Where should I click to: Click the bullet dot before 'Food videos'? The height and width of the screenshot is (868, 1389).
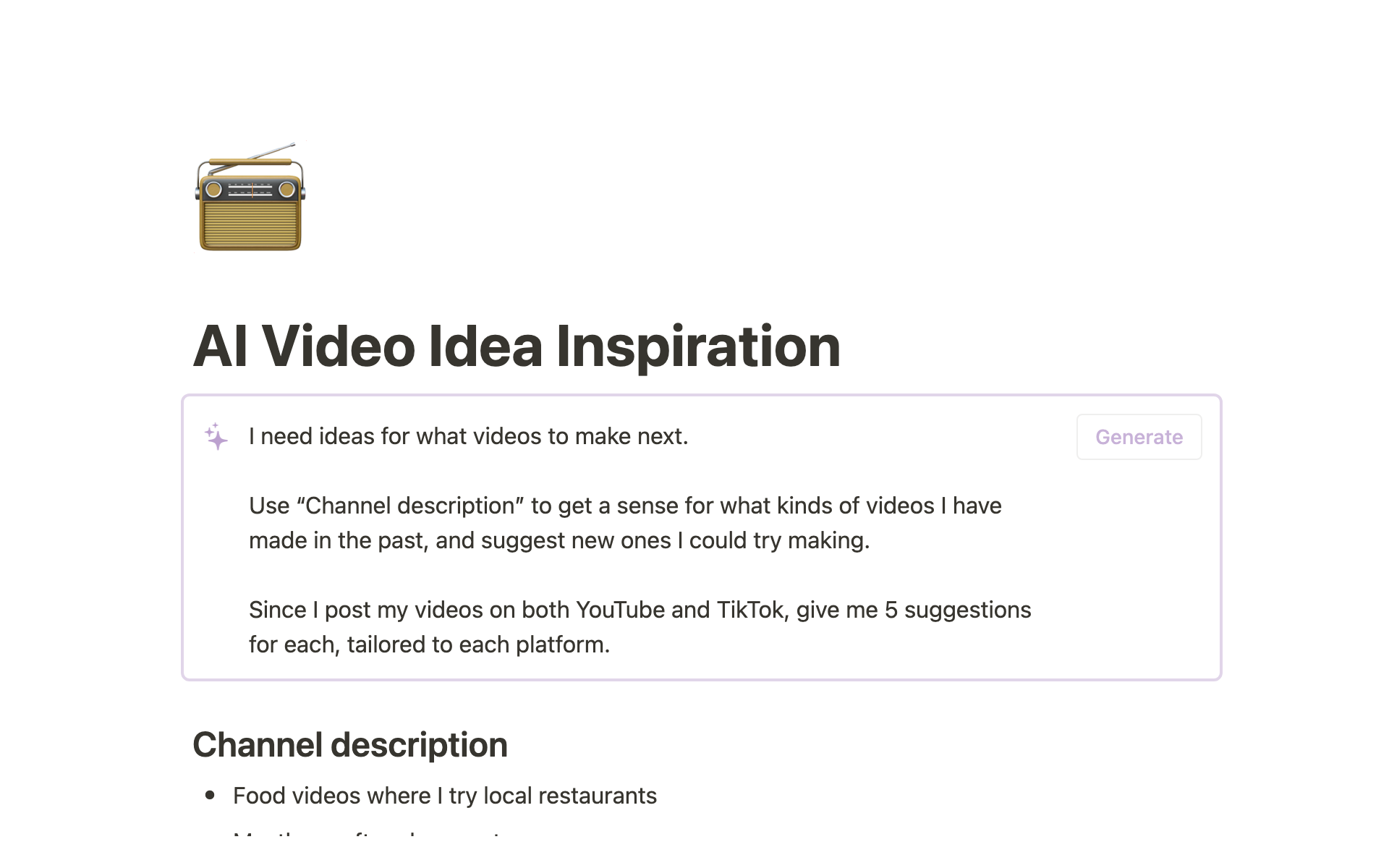pos(211,796)
